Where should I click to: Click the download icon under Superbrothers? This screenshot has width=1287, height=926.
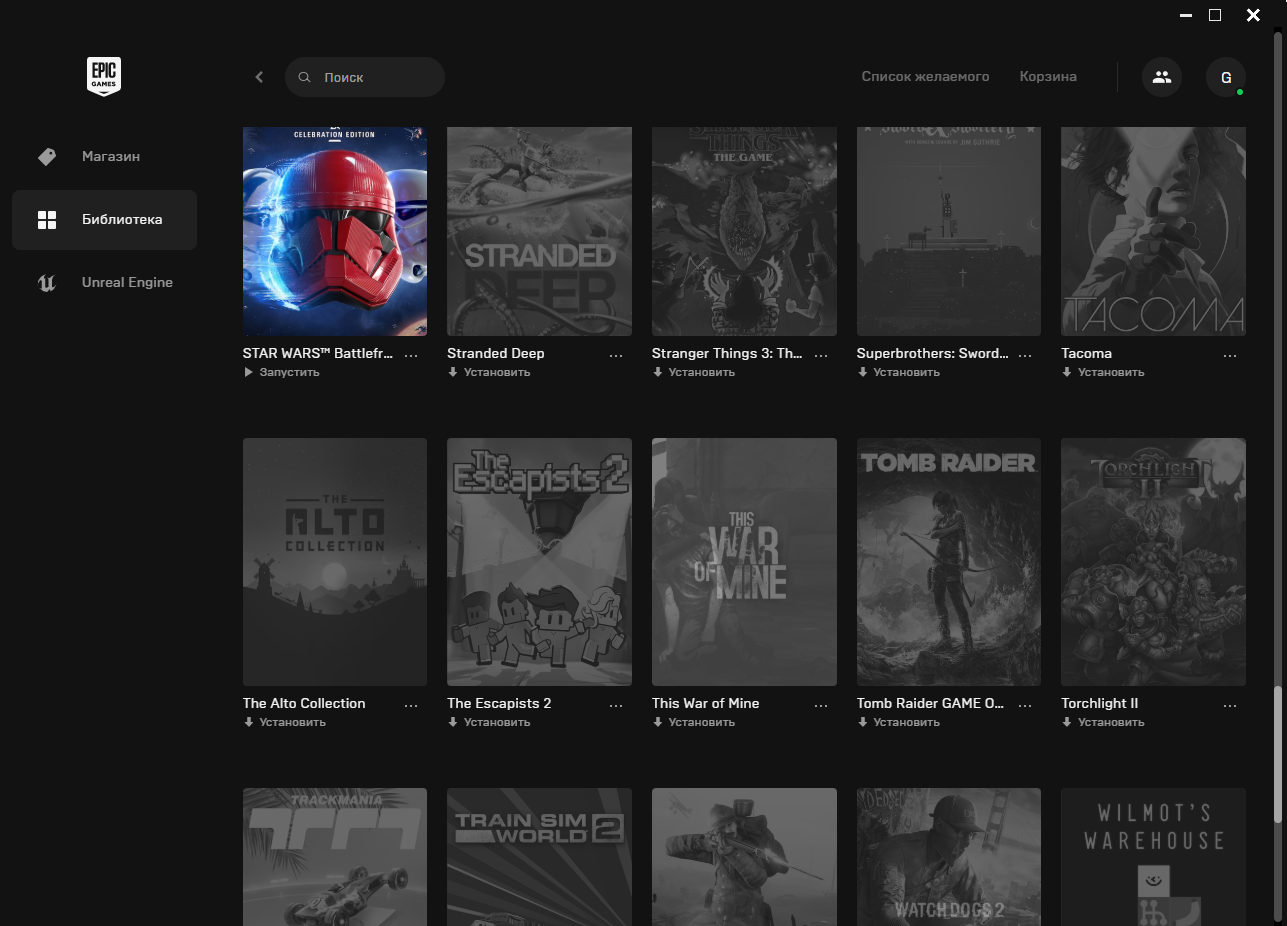pyautogui.click(x=862, y=372)
